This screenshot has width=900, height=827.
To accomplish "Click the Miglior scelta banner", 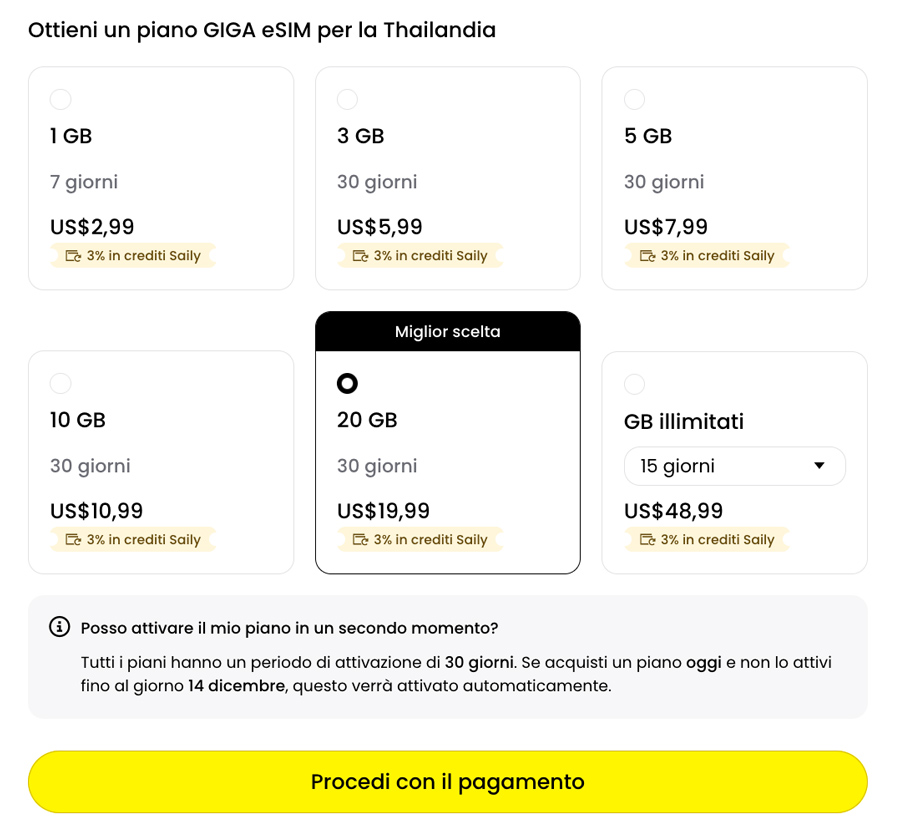I will [447, 331].
